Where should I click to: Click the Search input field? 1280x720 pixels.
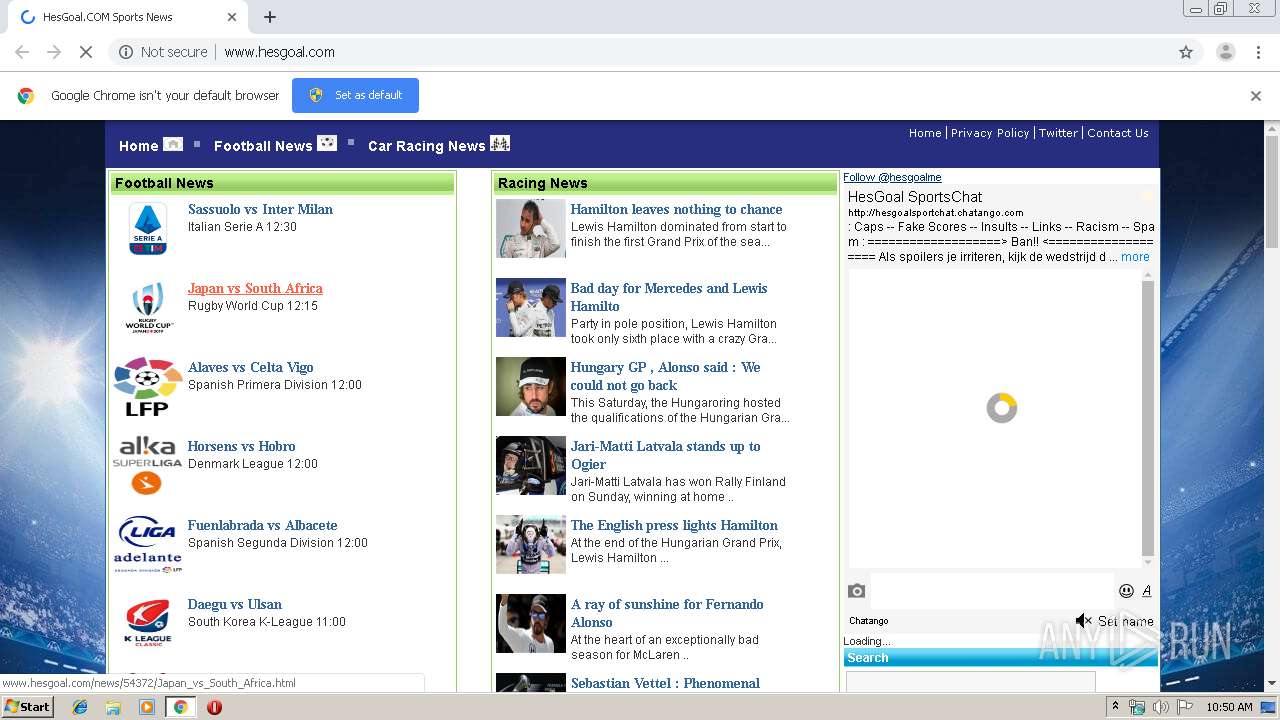[x=971, y=682]
